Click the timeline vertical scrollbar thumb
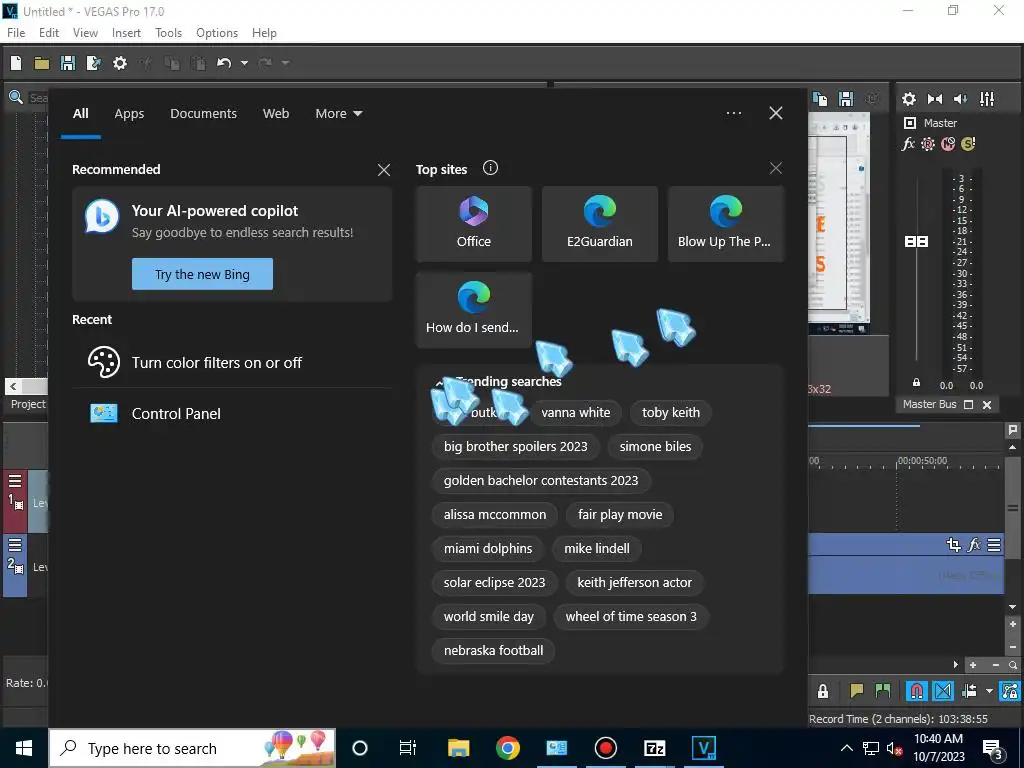1024x768 pixels. 1013,508
